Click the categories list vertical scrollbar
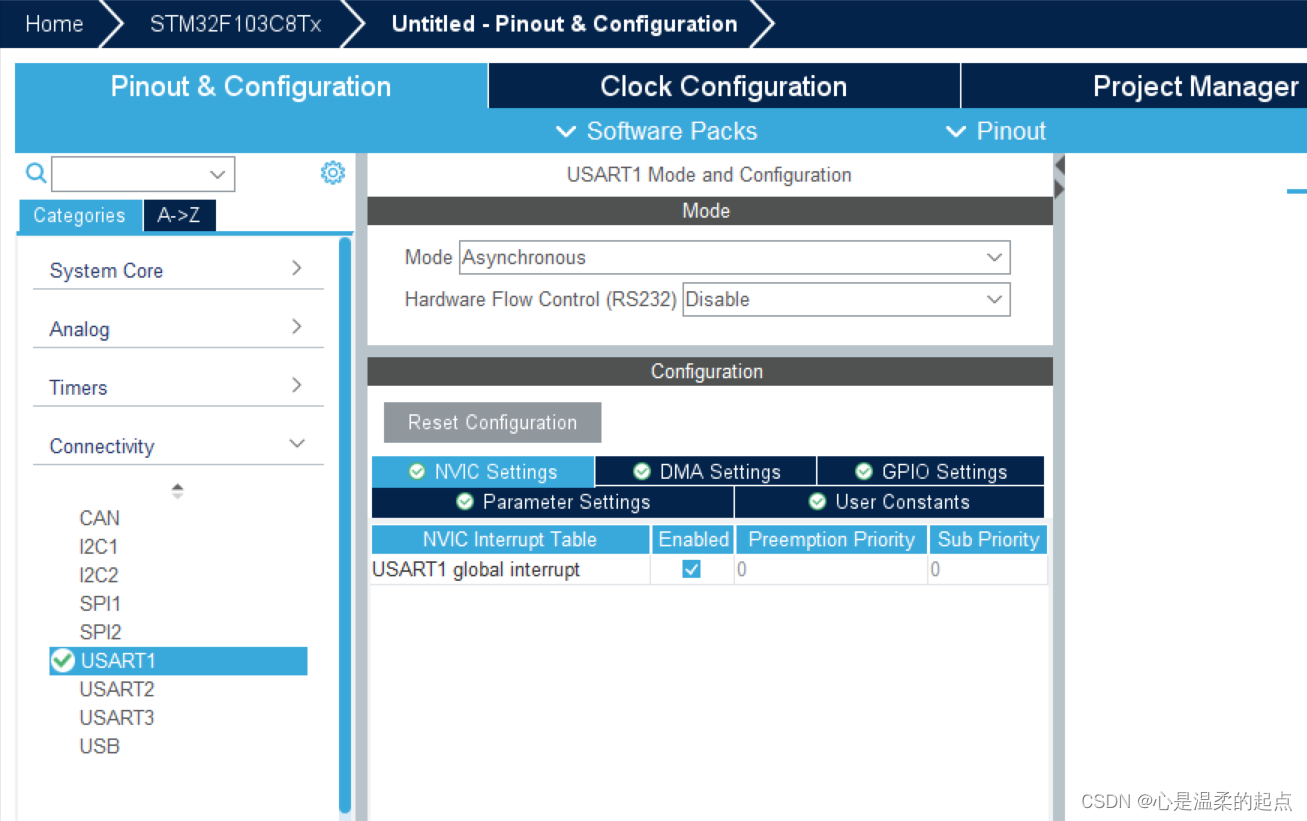This screenshot has width=1307, height=821. coord(345,525)
